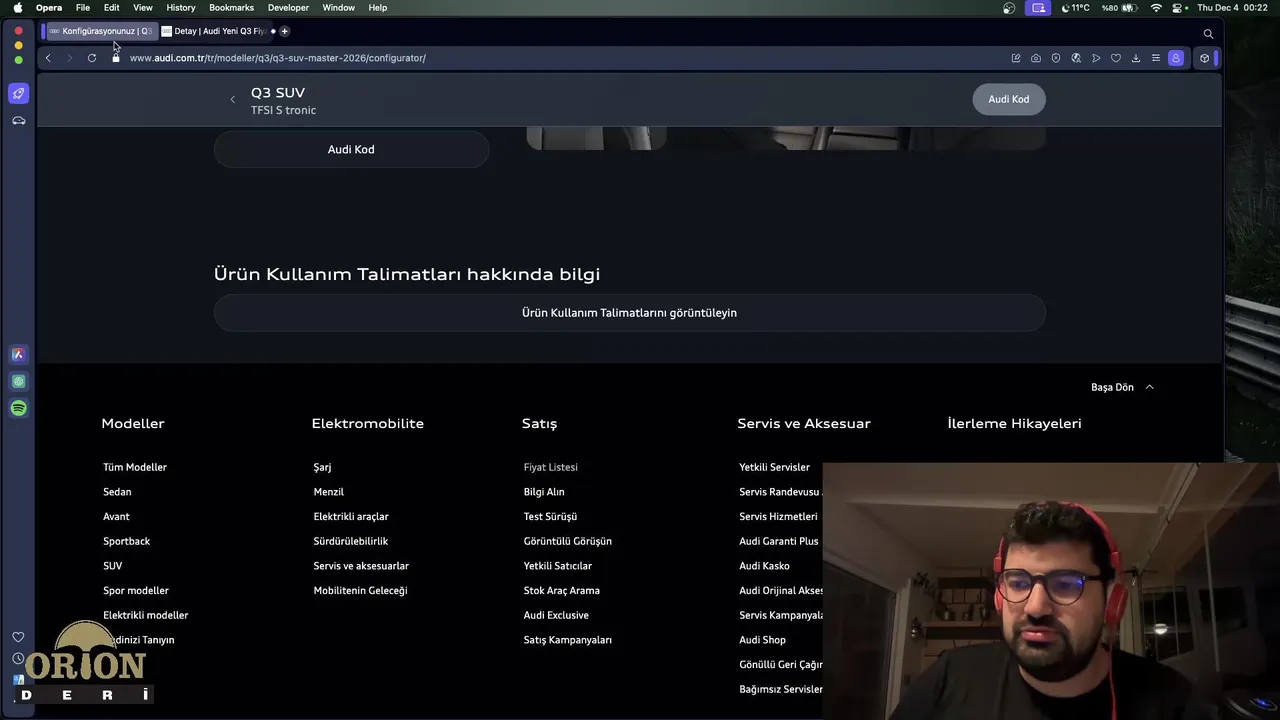
Task: Click the Opera speed dial rocket sidebar icon
Action: click(18, 93)
